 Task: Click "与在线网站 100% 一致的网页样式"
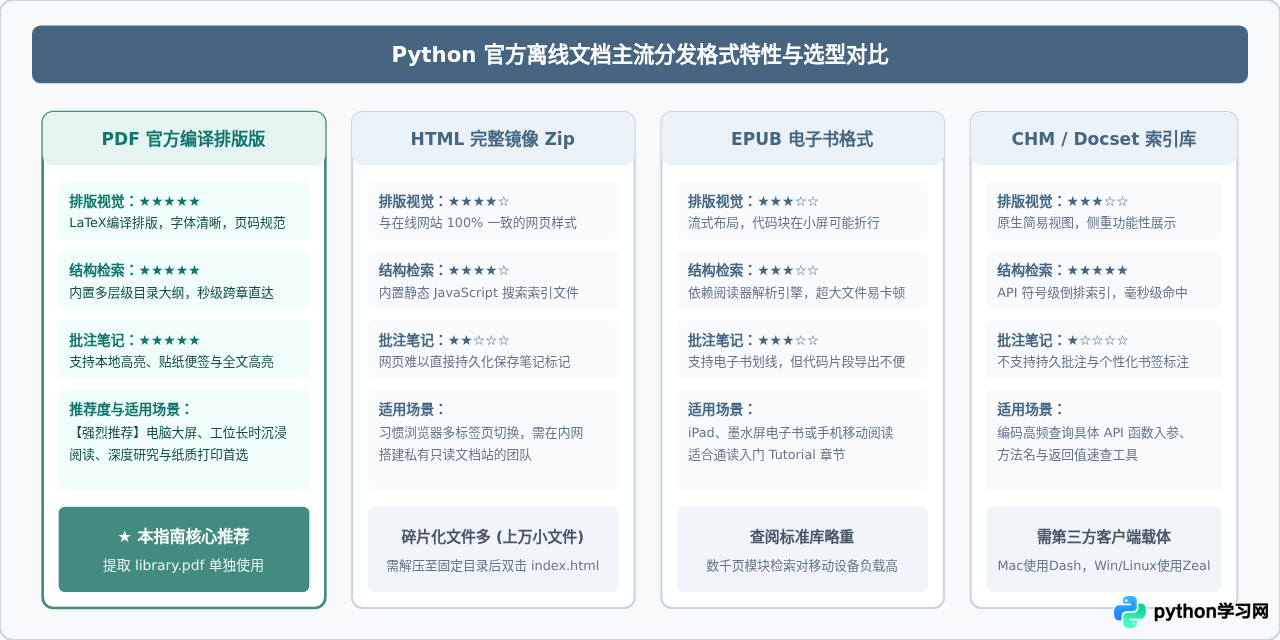pos(478,223)
